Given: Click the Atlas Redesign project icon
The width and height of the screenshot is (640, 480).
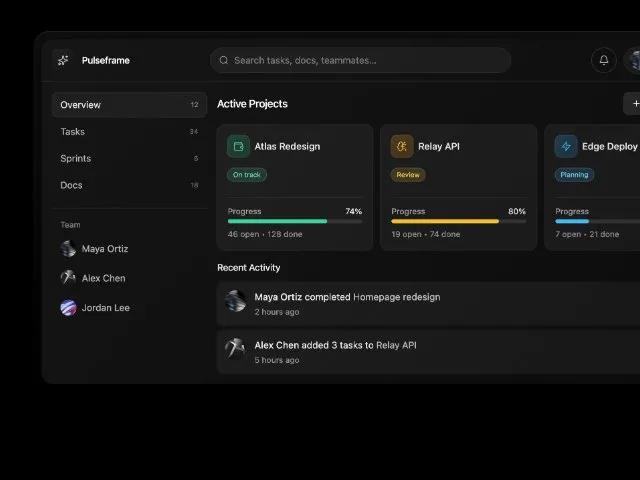Looking at the screenshot, I should click(x=238, y=146).
